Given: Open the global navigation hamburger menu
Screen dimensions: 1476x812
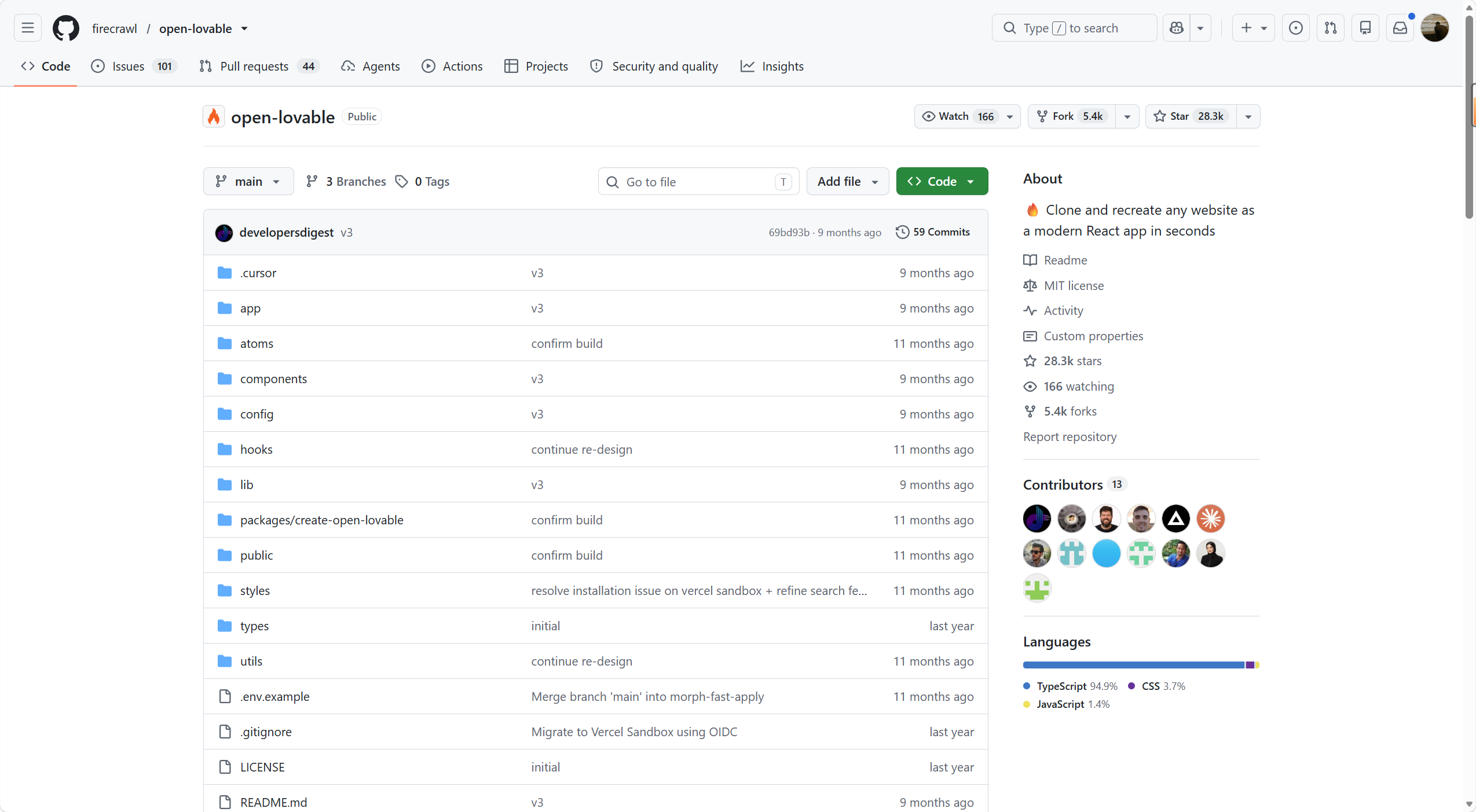Looking at the screenshot, I should pyautogui.click(x=28, y=28).
